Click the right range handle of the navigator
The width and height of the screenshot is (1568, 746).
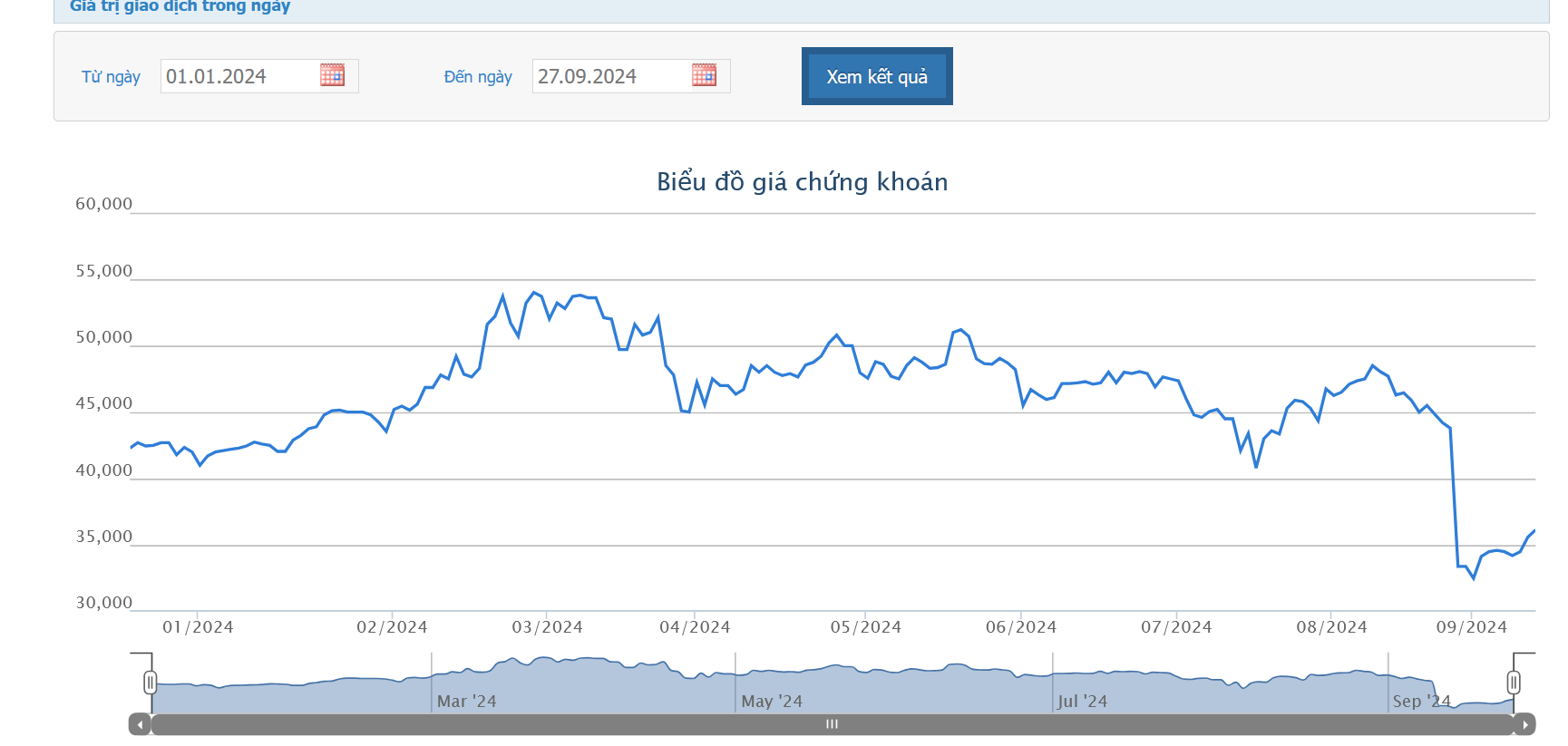[1514, 683]
